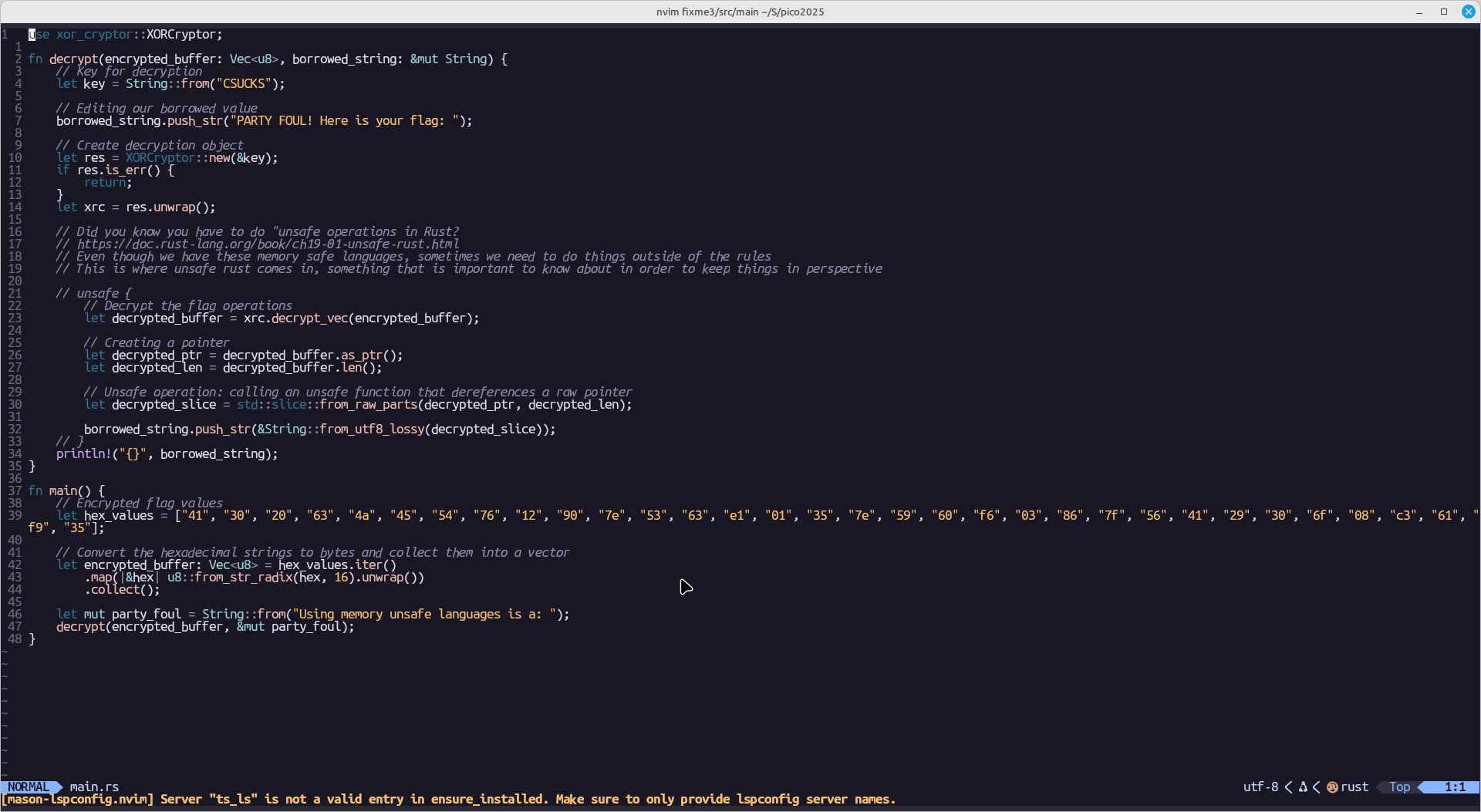Click the main.rs filename in the statusline
Screen dimensions: 1481x812
coord(94,787)
